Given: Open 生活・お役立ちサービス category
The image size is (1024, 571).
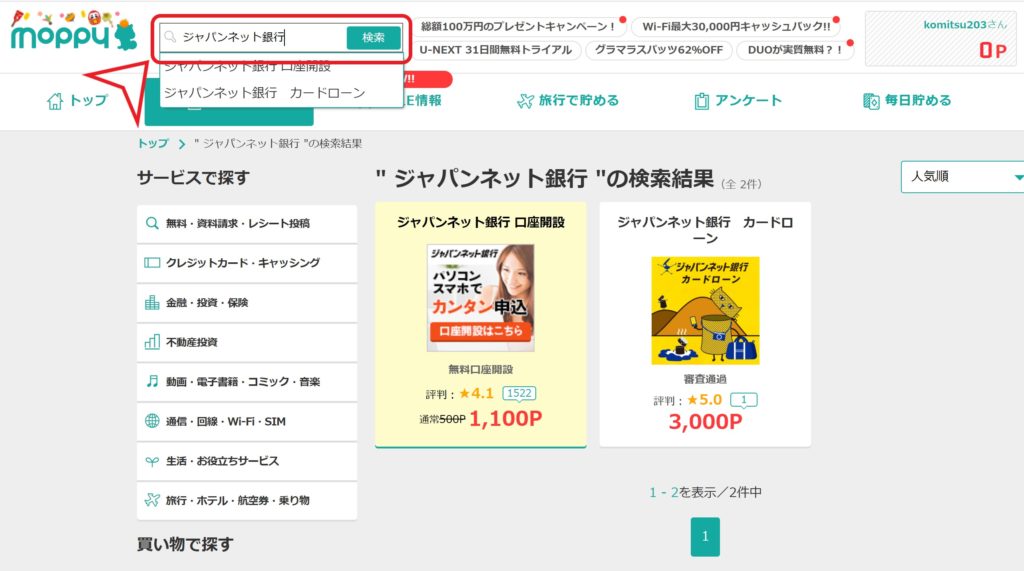Looking at the screenshot, I should tap(247, 461).
